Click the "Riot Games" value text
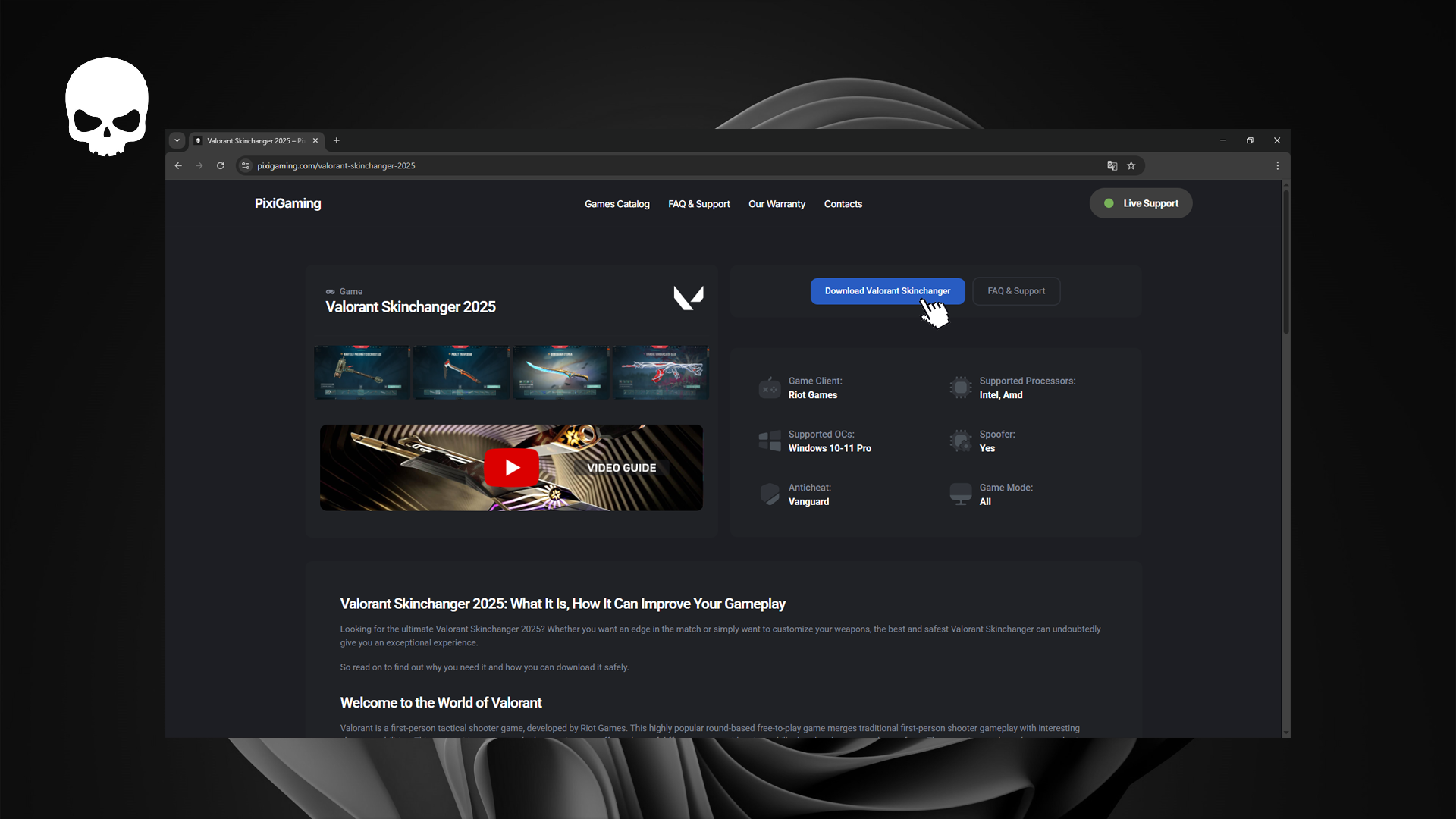The image size is (1456, 819). (812, 395)
